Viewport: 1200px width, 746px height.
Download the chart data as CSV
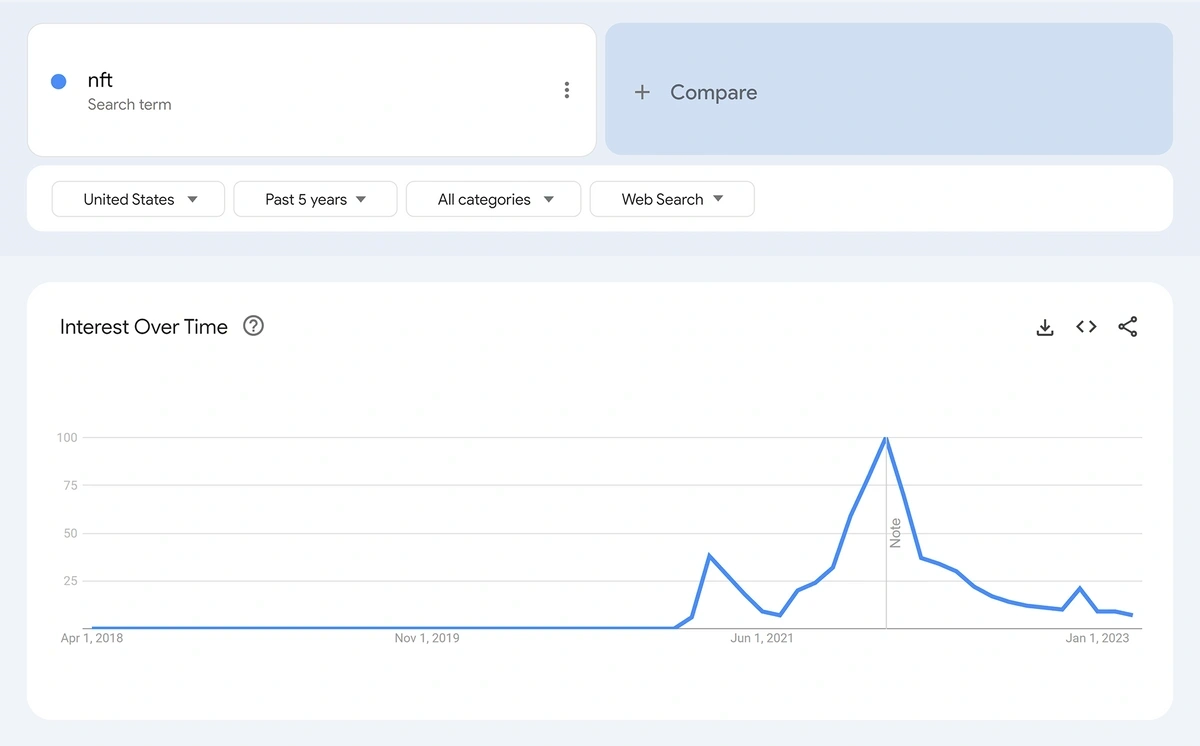coord(1045,327)
